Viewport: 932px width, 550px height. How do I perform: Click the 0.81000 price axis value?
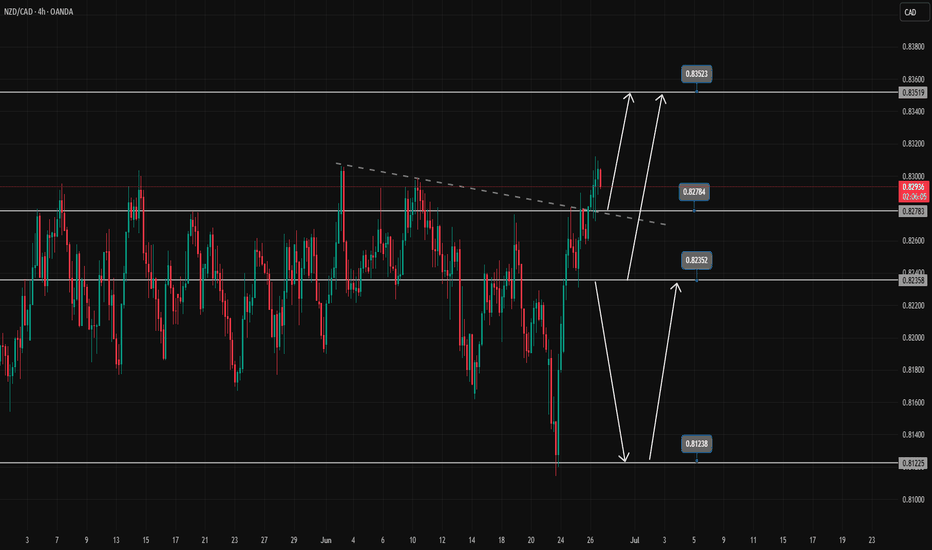[x=913, y=499]
